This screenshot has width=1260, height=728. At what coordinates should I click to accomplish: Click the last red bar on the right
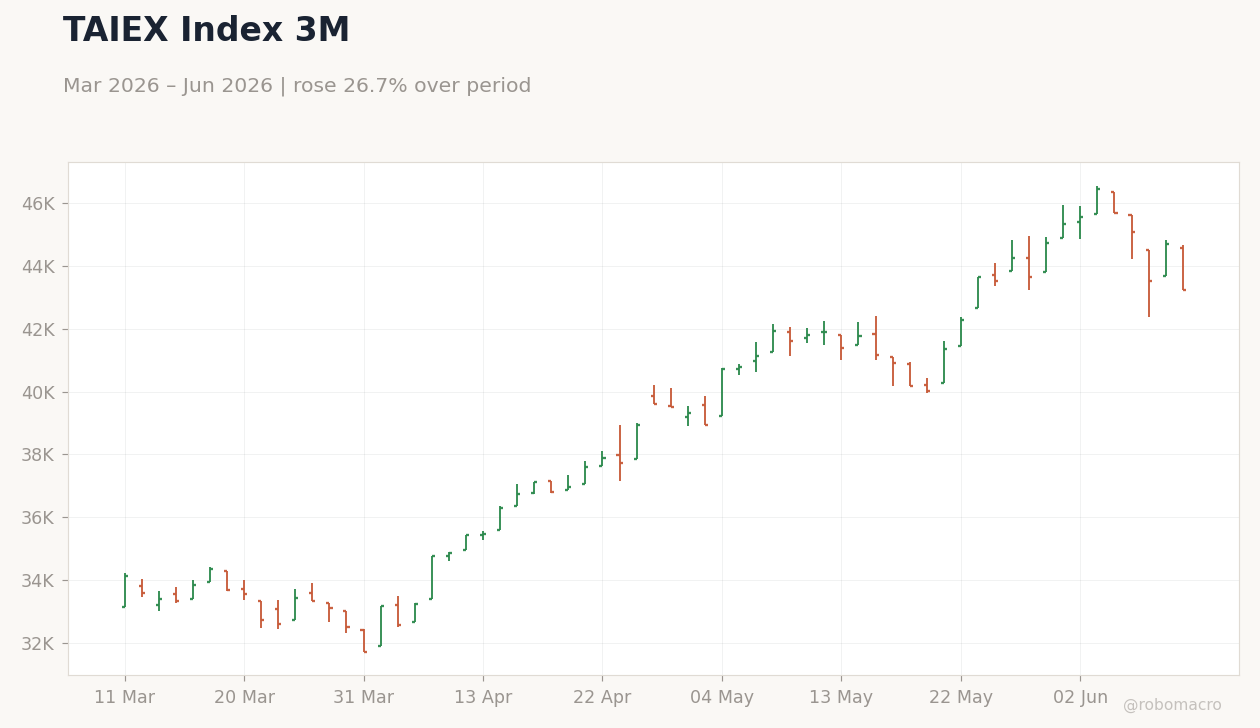[1182, 268]
